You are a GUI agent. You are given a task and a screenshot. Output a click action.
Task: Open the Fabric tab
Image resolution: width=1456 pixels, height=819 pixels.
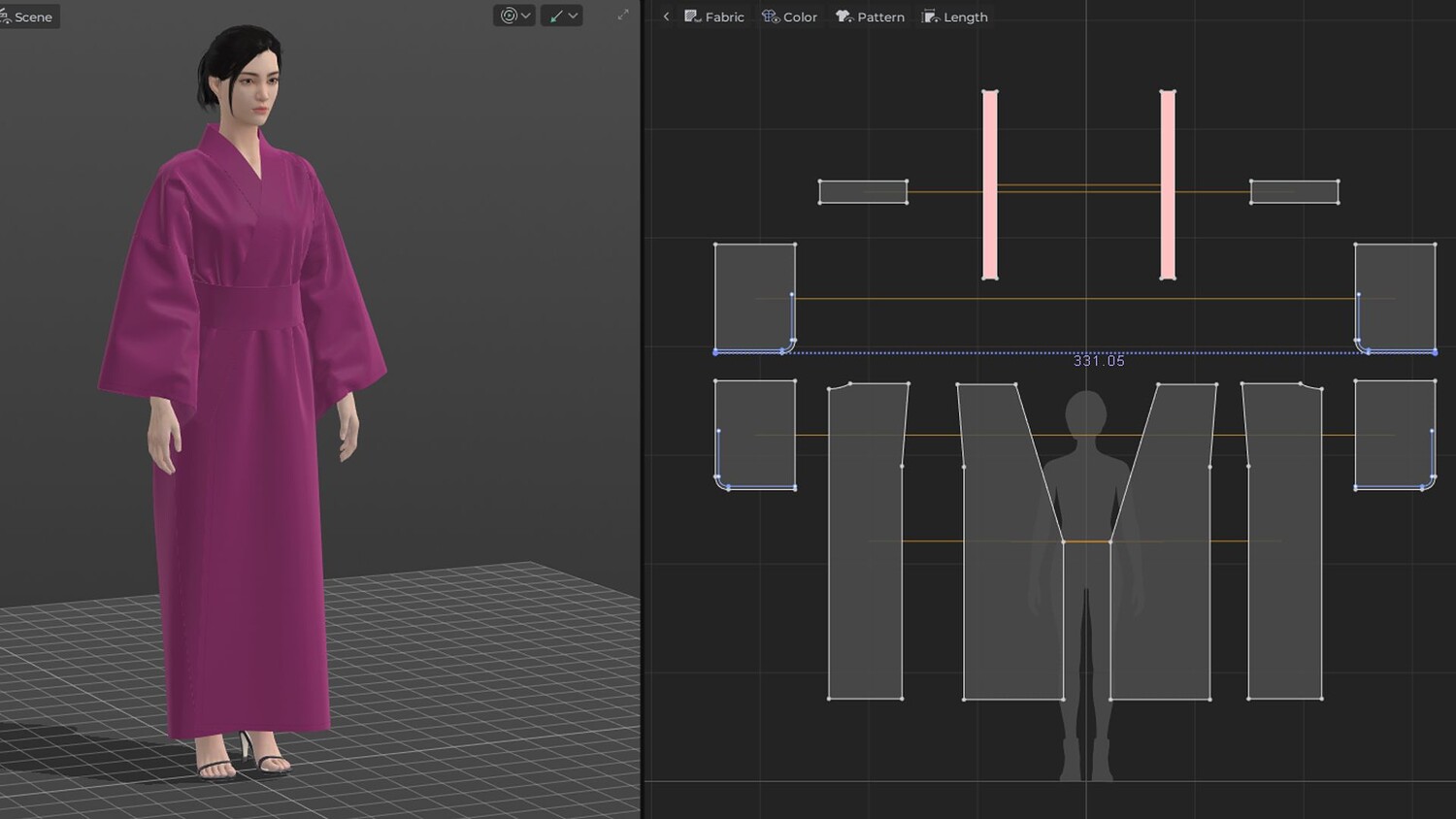click(714, 16)
